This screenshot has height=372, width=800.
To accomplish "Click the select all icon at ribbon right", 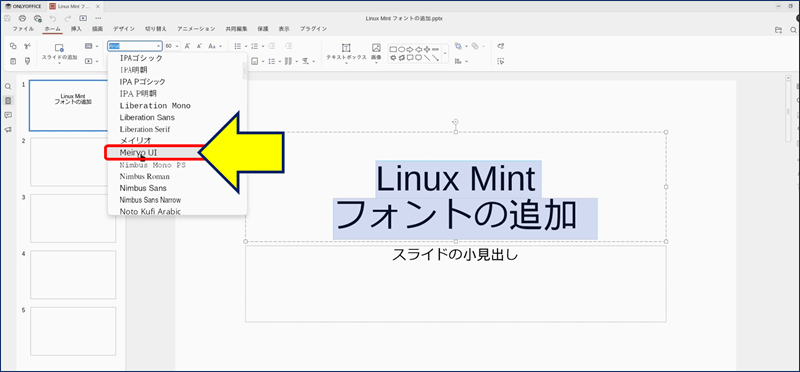I will tap(501, 61).
